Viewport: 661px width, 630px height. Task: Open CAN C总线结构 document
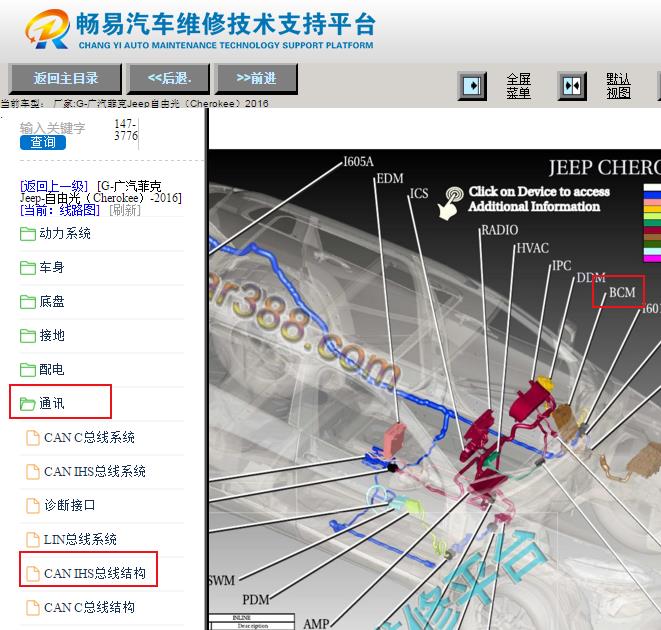coord(89,608)
